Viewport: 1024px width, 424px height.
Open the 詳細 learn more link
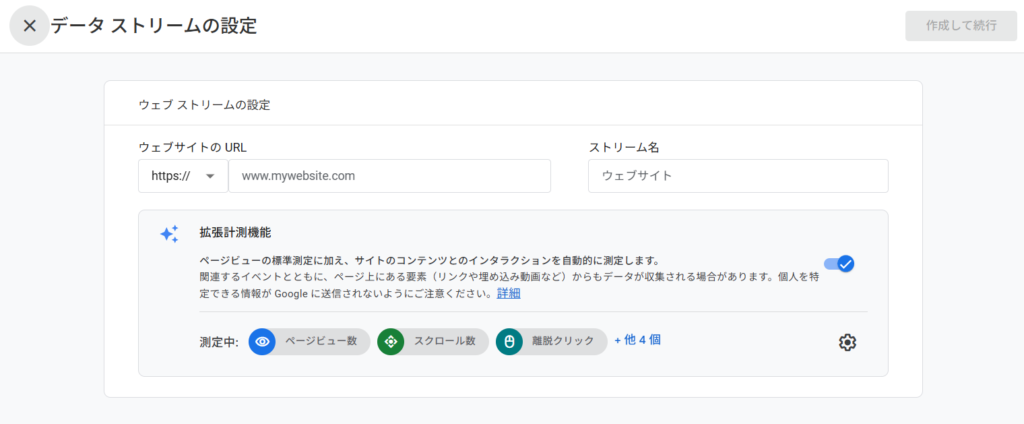coord(508,294)
